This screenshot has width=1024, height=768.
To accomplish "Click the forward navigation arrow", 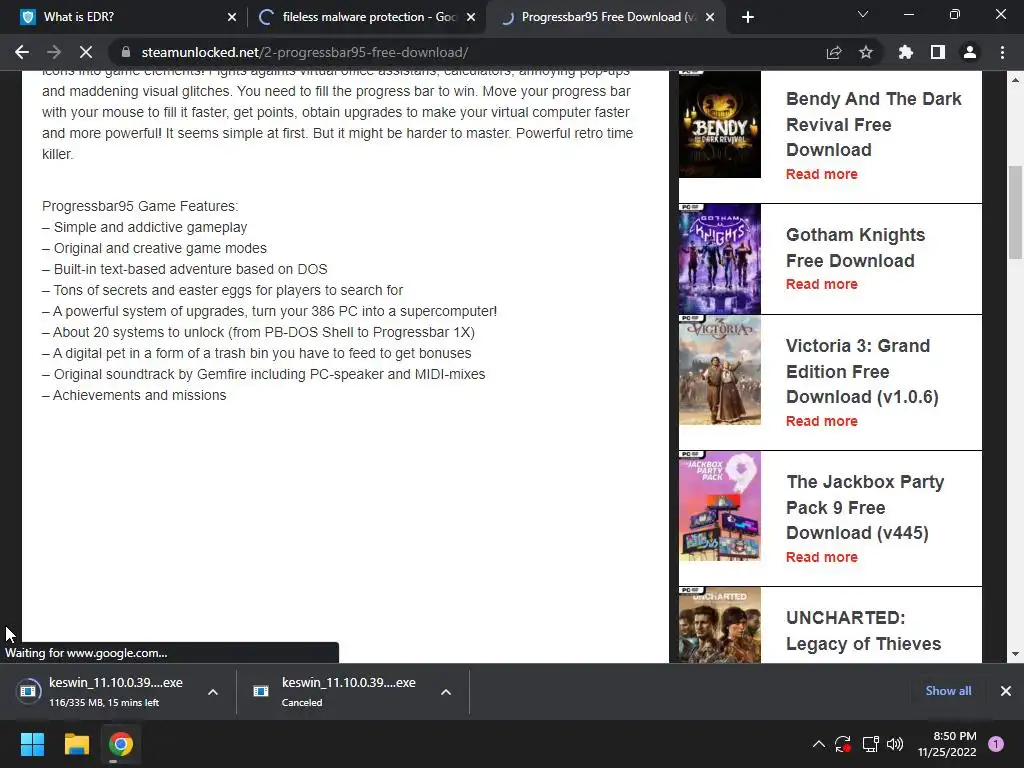I will click(54, 52).
